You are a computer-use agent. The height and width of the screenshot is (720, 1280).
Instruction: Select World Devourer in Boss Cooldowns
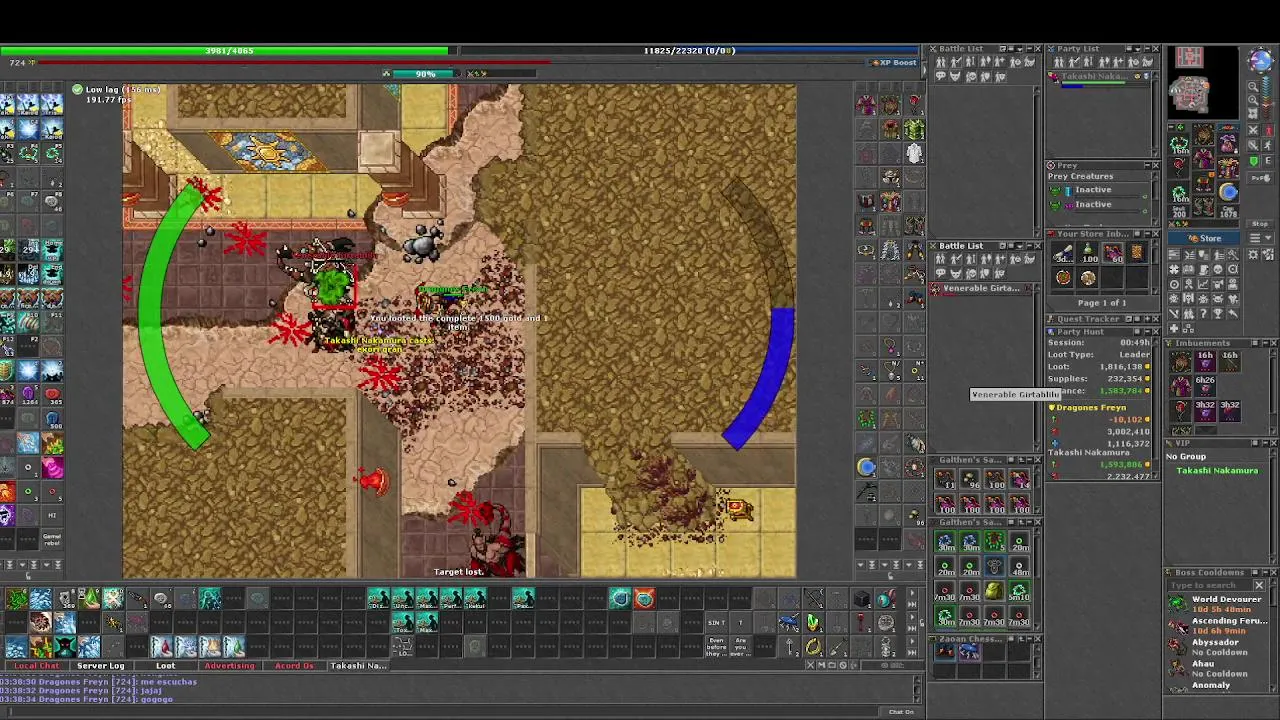pyautogui.click(x=1218, y=604)
